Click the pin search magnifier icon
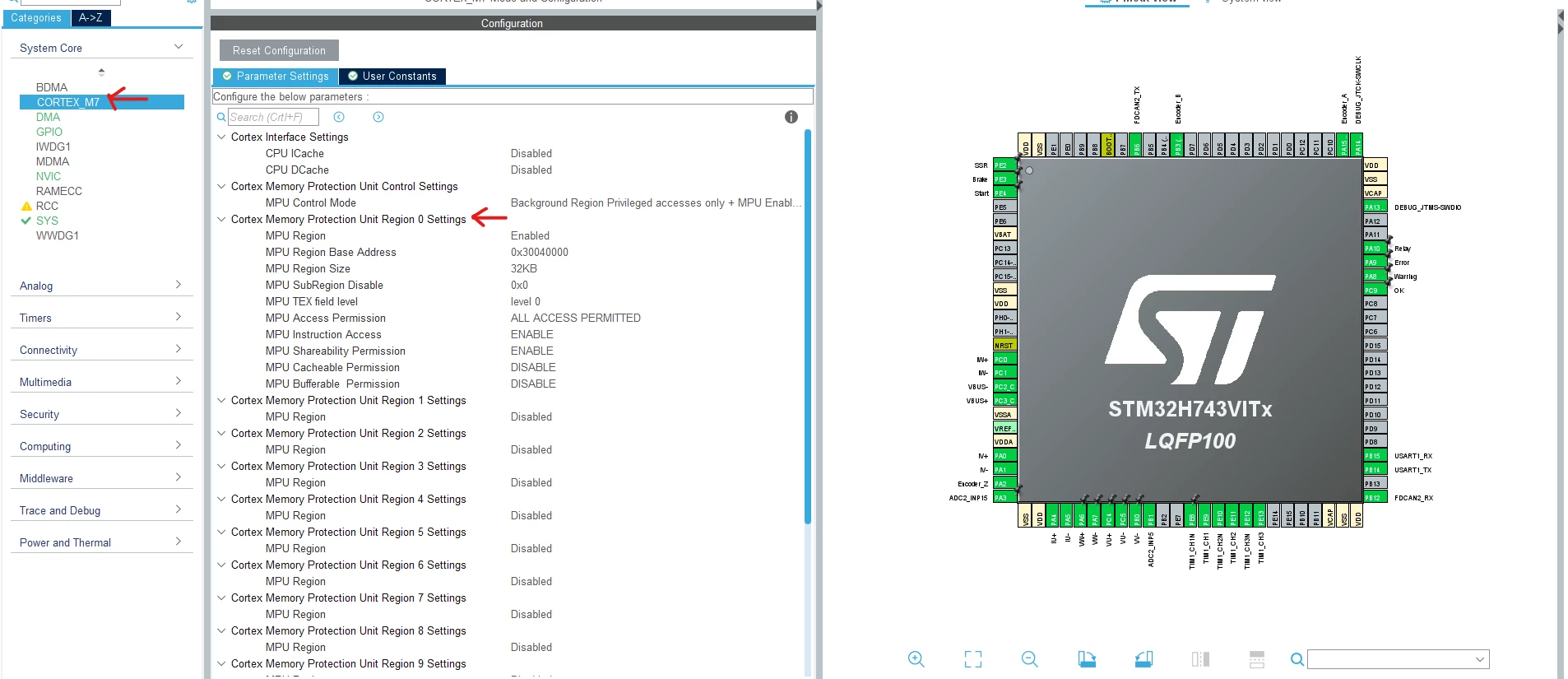 1297,659
